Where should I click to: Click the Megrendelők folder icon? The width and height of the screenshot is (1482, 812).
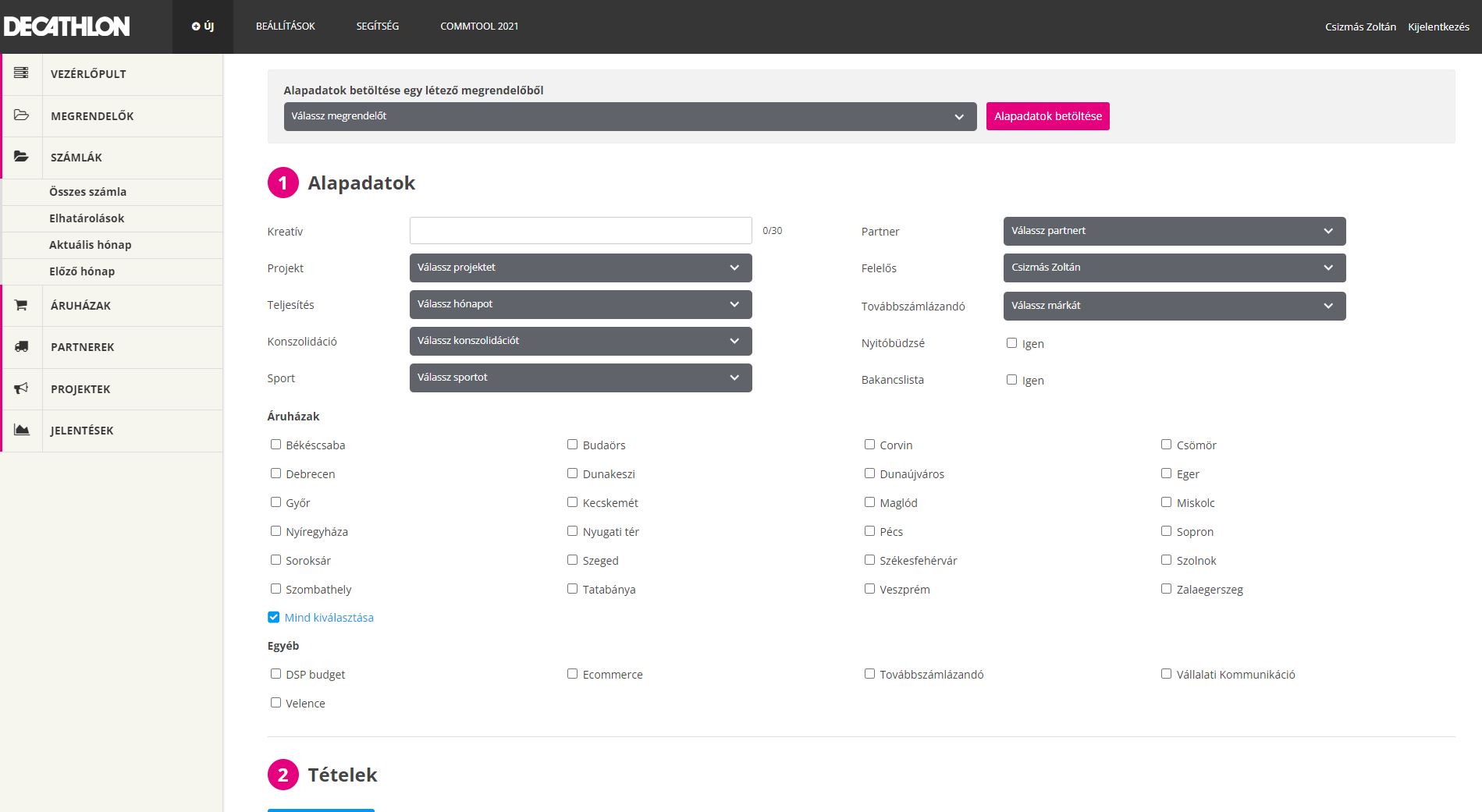21,115
